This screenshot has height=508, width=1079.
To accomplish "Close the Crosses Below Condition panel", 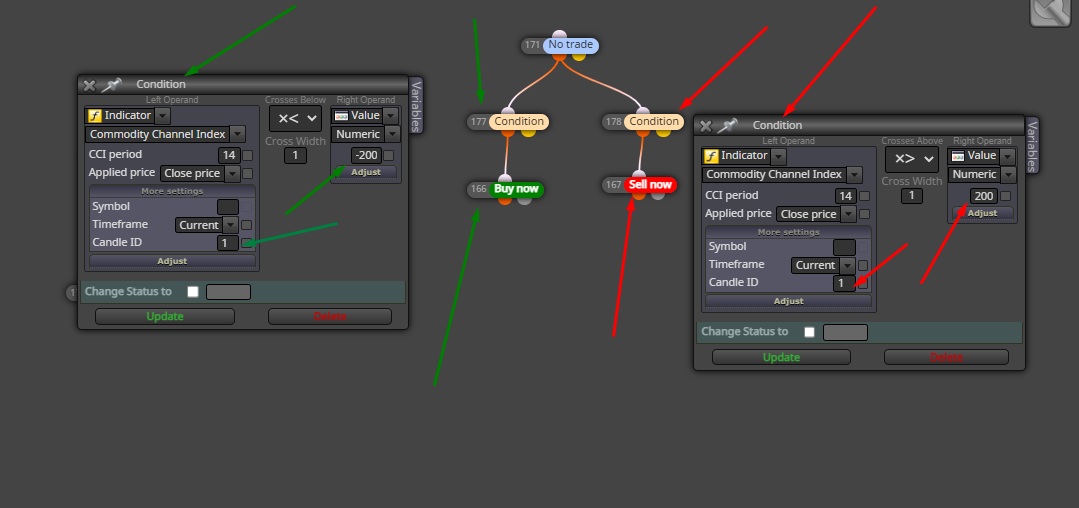I will coord(89,85).
